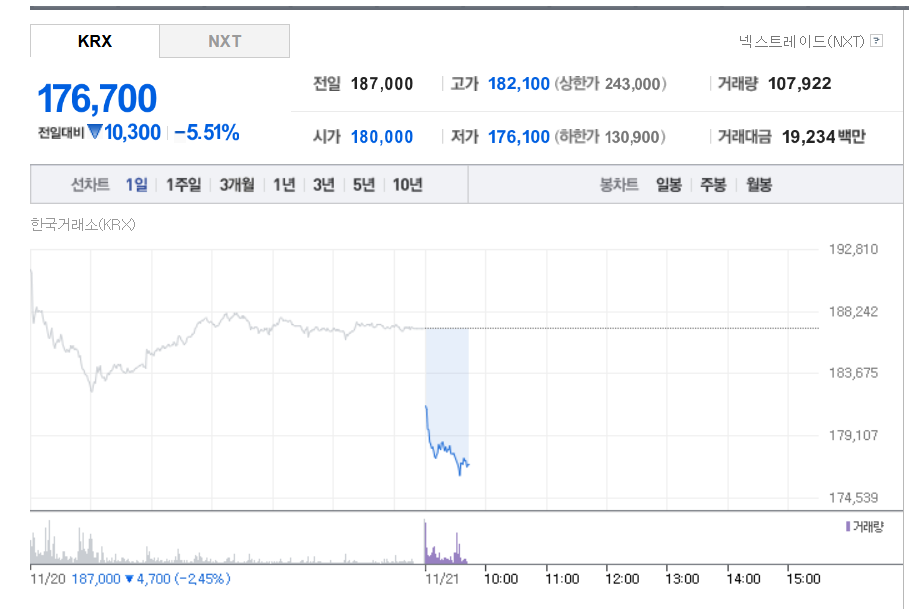Click the 15:00 time axis label
Image resolution: width=909 pixels, height=609 pixels.
[x=803, y=579]
